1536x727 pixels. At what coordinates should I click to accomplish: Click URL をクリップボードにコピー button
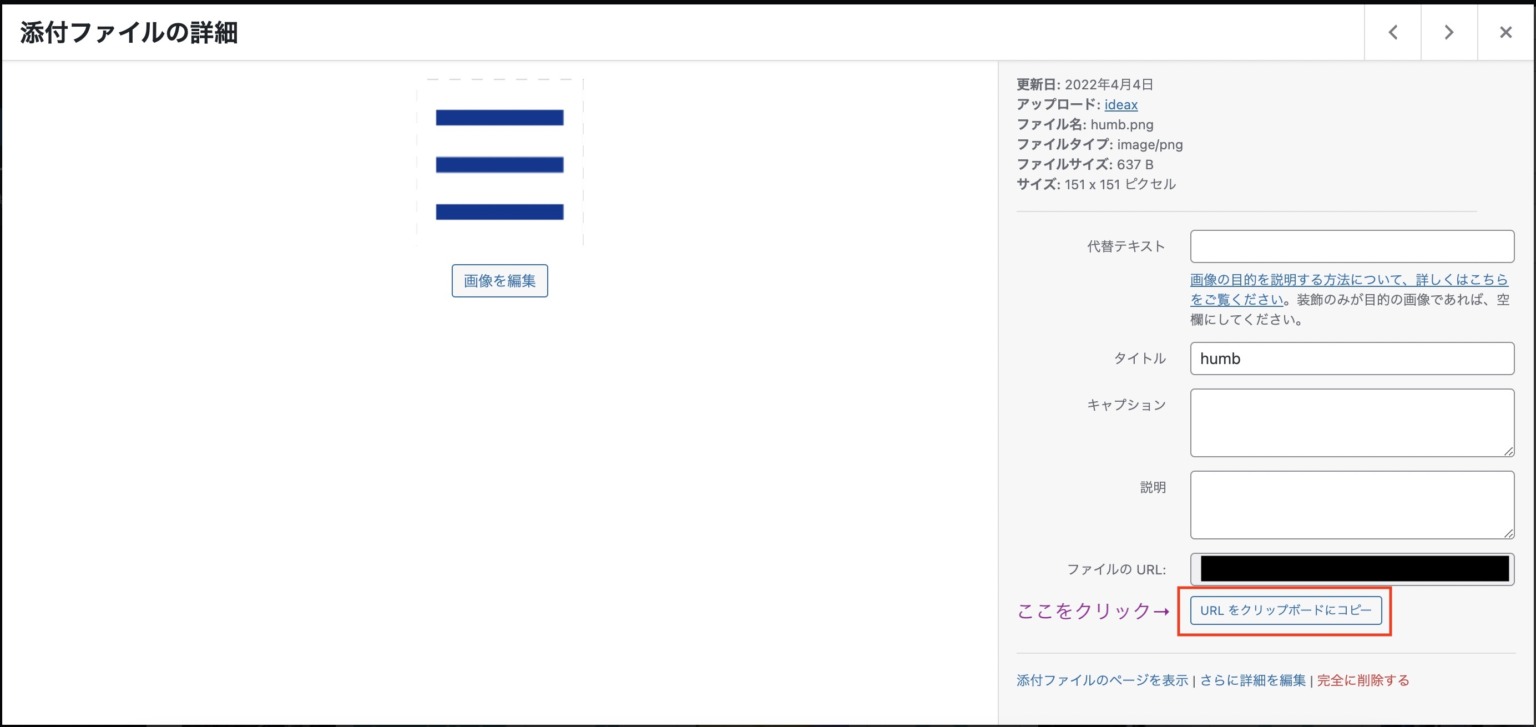[x=1286, y=610]
